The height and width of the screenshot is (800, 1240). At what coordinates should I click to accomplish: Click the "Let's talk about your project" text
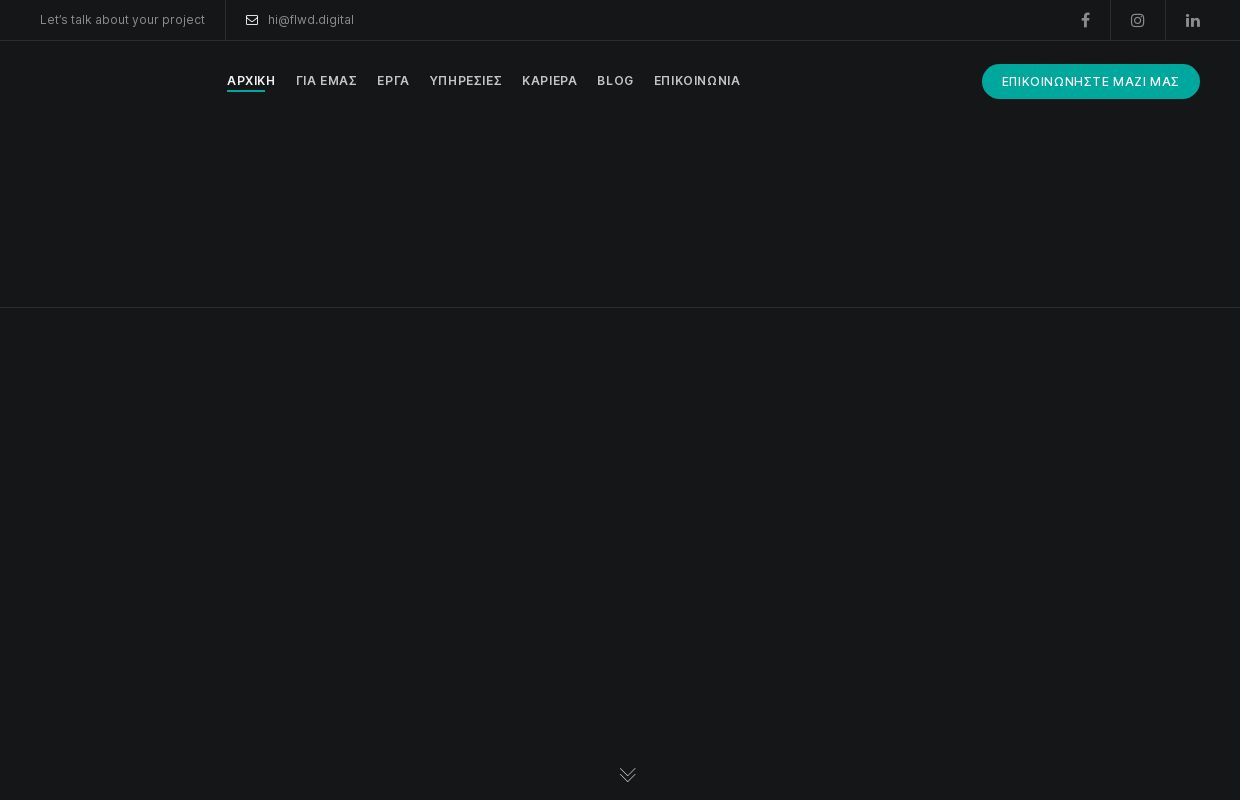pos(122,20)
